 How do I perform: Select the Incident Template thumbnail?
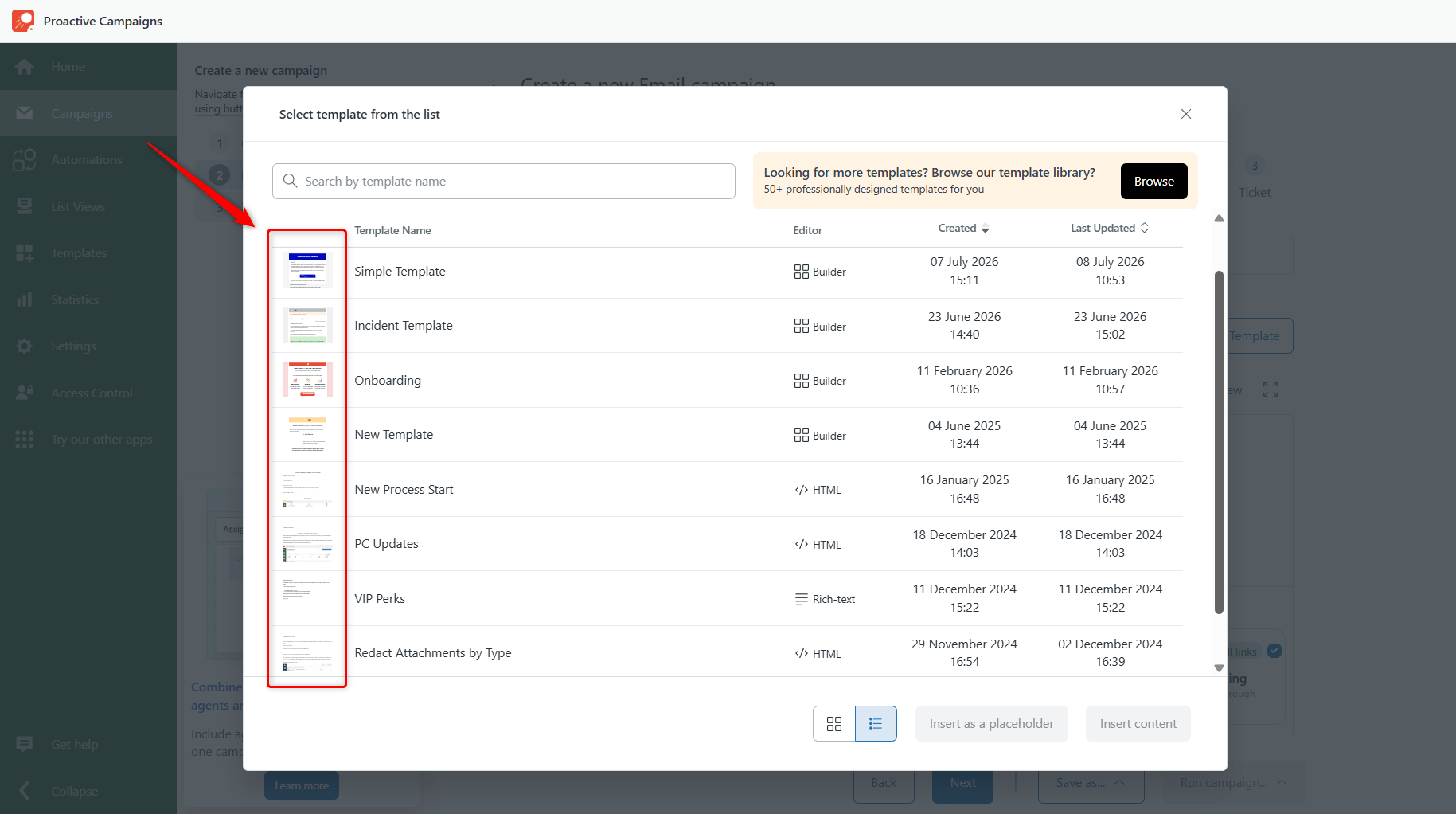coord(308,325)
